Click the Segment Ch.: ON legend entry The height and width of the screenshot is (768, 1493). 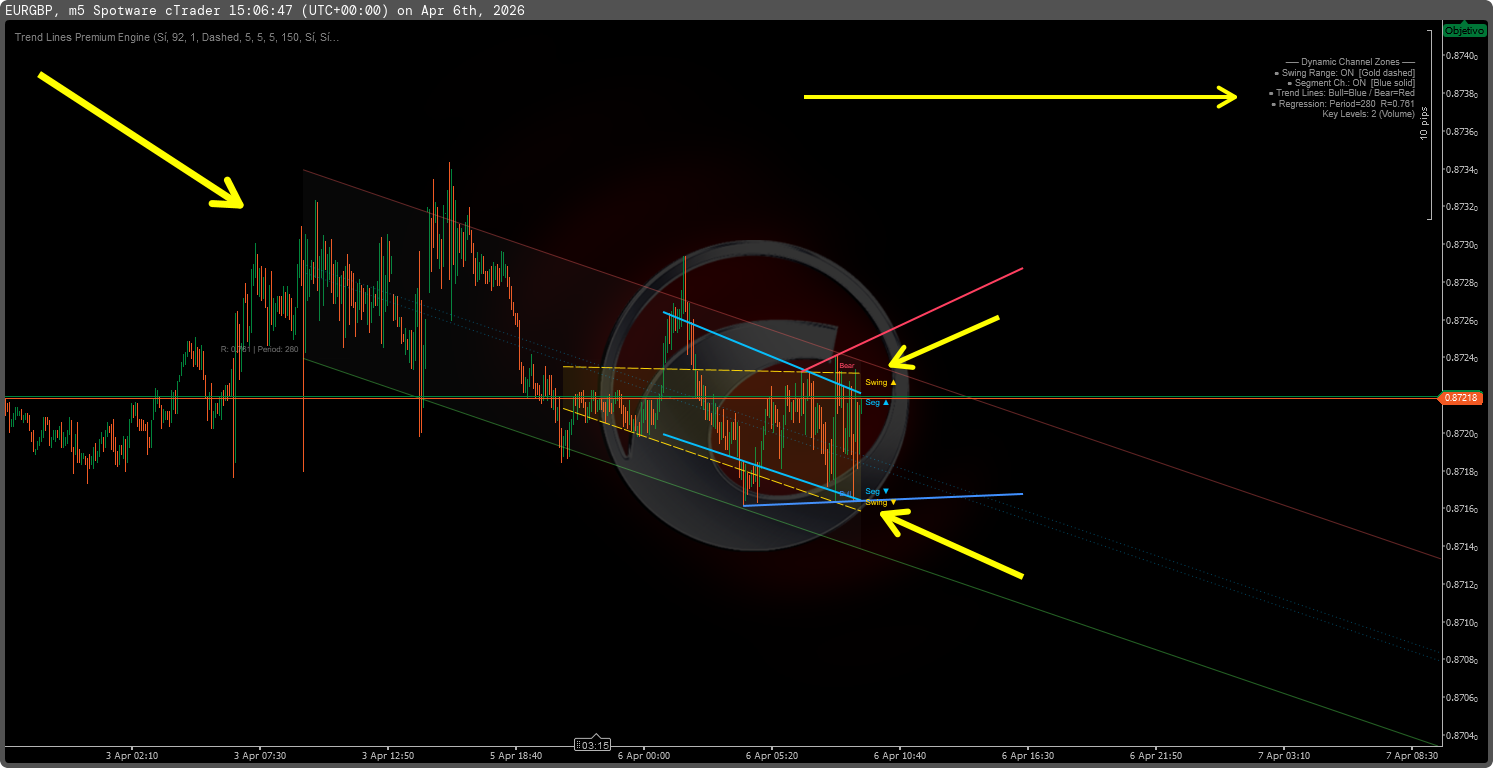click(1350, 83)
